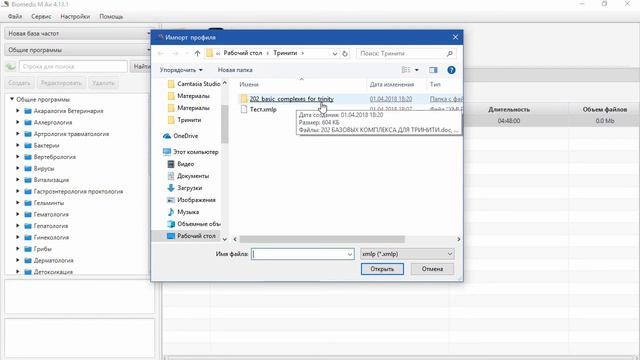Open the Общие программы dropdown
The width and height of the screenshot is (640, 360).
[79, 50]
